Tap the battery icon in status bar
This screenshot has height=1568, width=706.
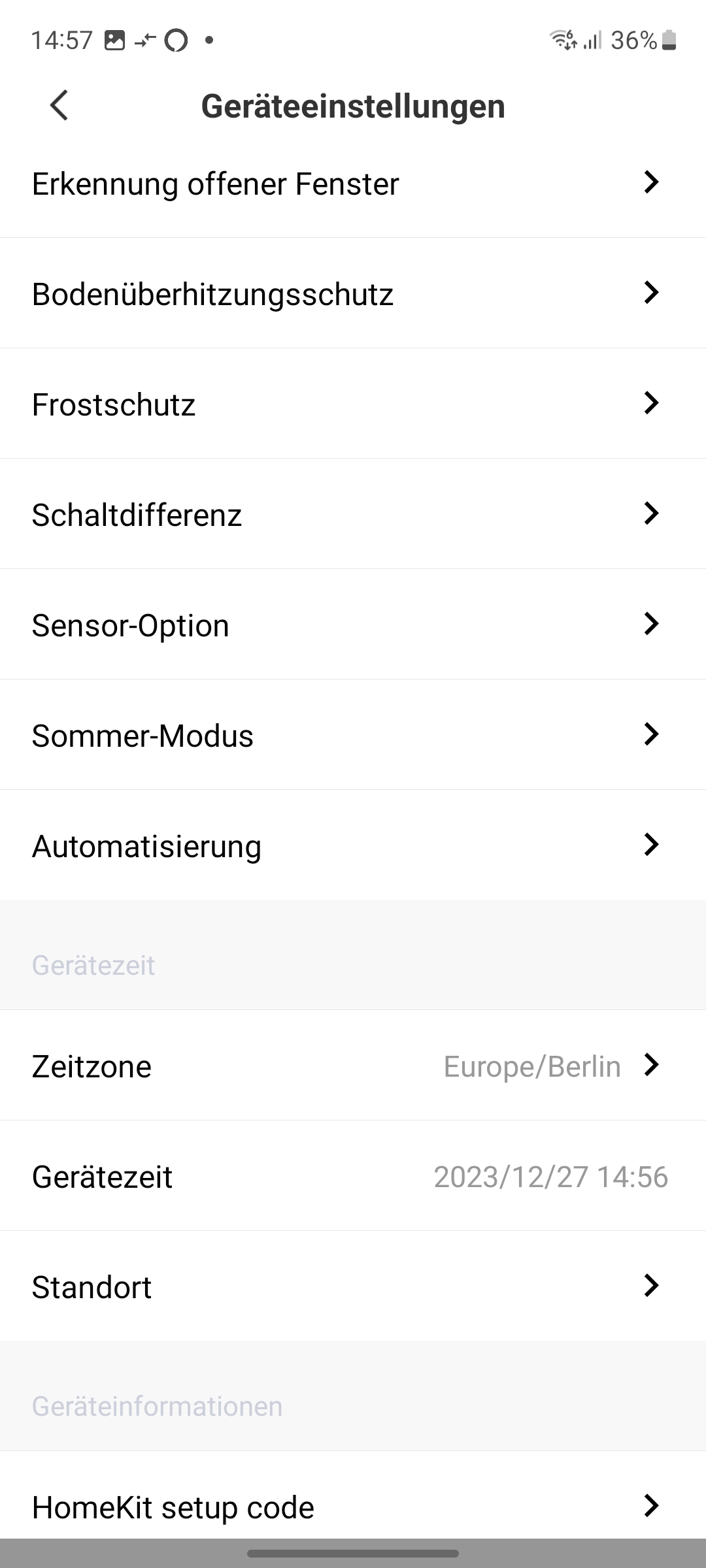tap(669, 41)
